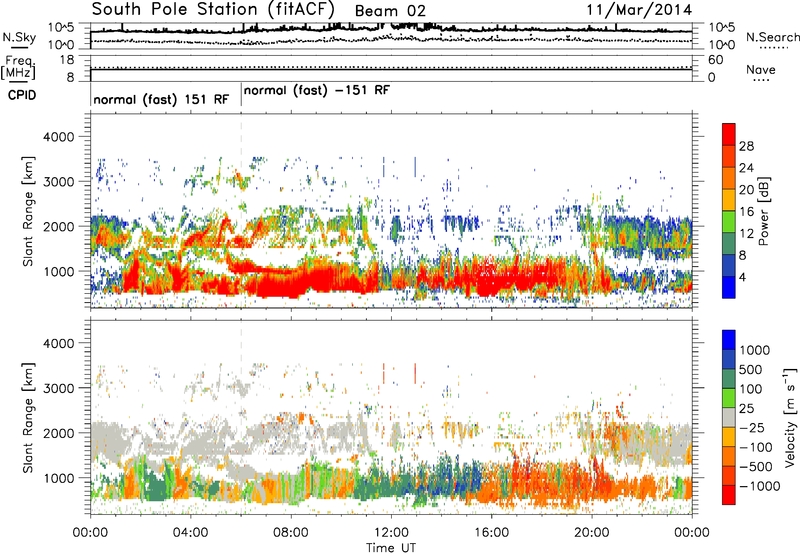
Task: Click the '08:00' time tick label
Action: coord(291,533)
